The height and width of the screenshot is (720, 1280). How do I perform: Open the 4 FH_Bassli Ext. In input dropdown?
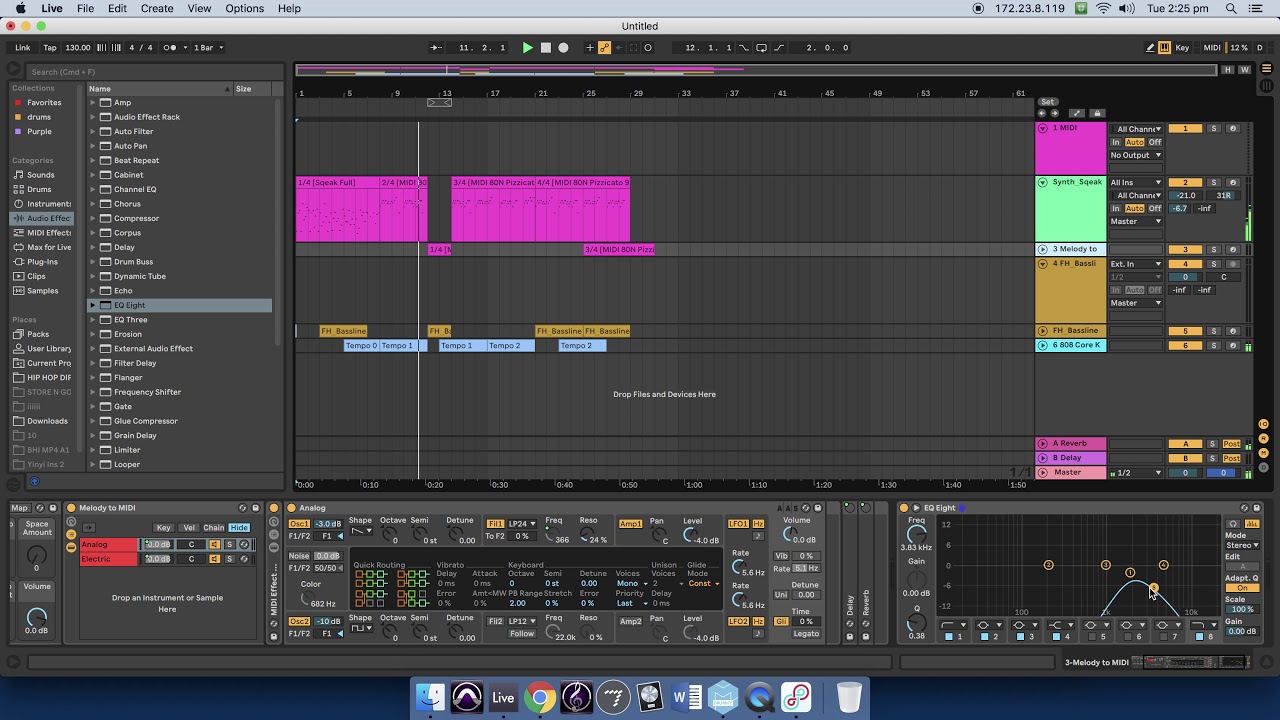tap(1136, 264)
